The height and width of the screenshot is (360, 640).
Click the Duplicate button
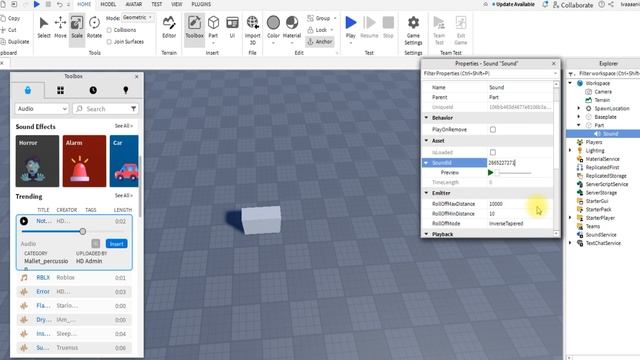pyautogui.click(x=15, y=42)
